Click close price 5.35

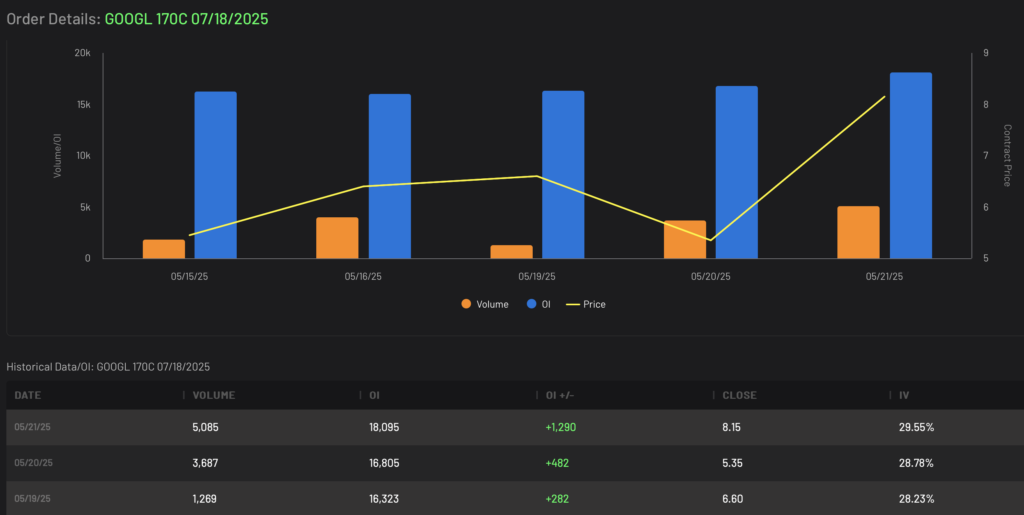(x=732, y=463)
